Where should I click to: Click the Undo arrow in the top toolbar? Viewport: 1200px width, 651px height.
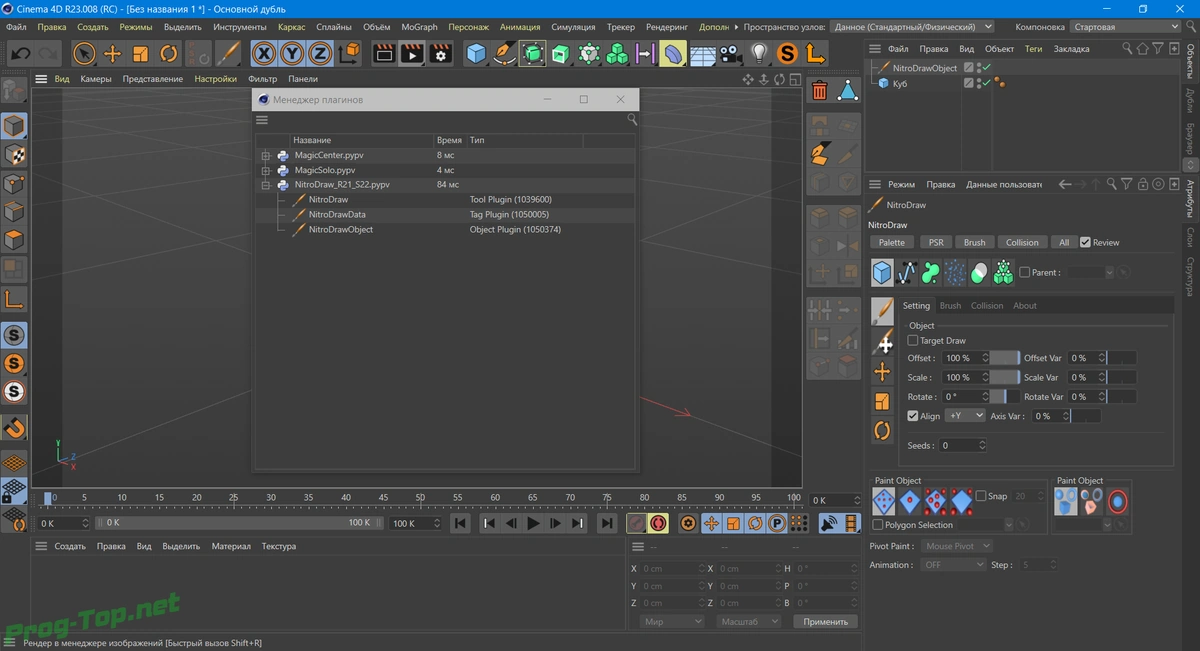tap(20, 54)
